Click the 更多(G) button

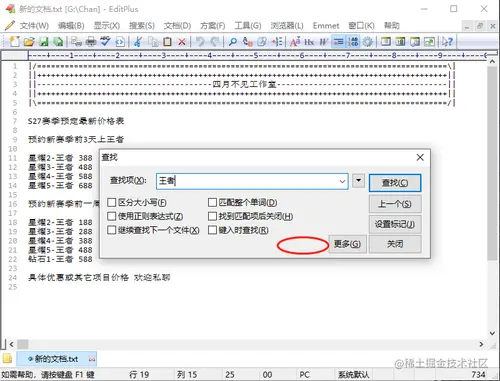347,244
